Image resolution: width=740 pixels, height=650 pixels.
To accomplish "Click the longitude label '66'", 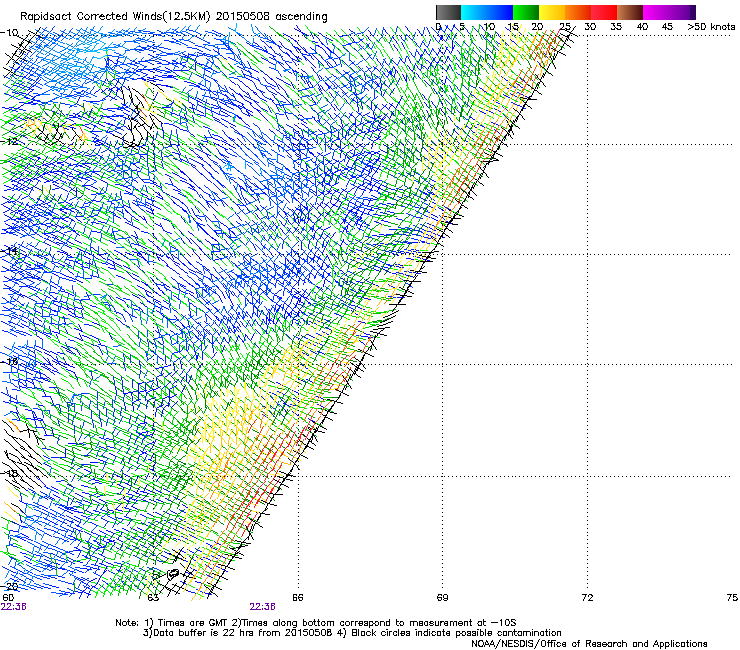I will 298,598.
